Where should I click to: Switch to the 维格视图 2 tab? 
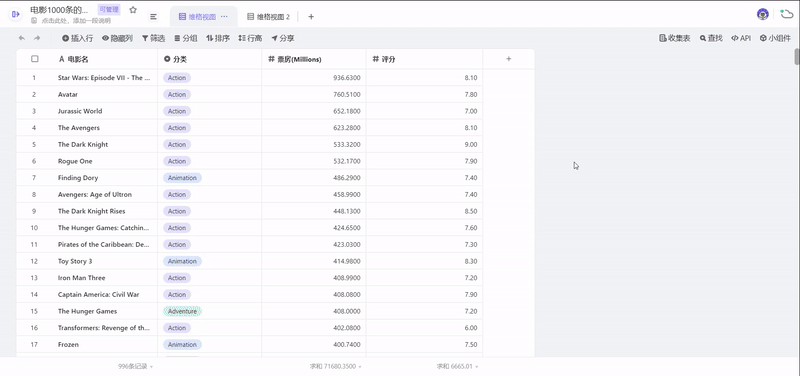[268, 17]
